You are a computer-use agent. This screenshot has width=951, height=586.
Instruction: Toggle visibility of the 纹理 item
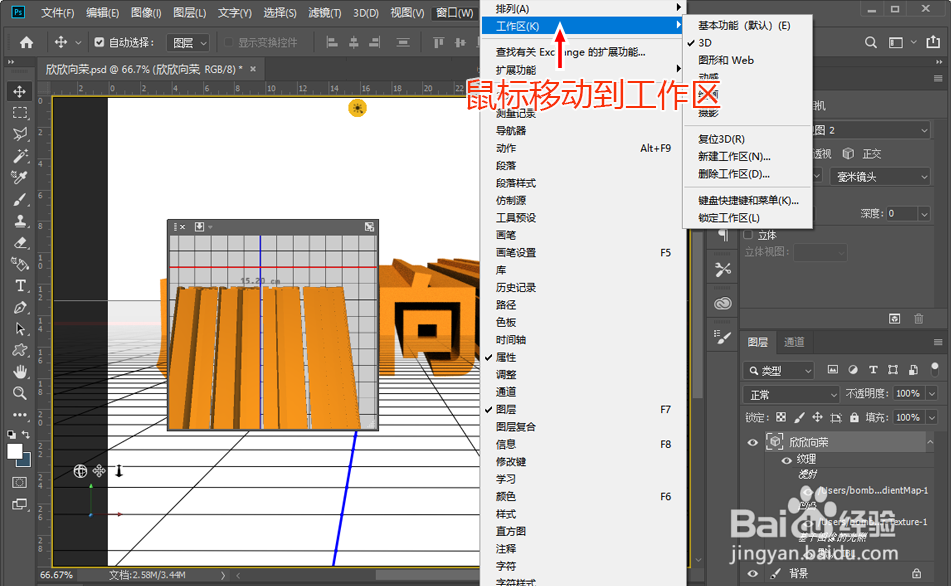pos(786,460)
